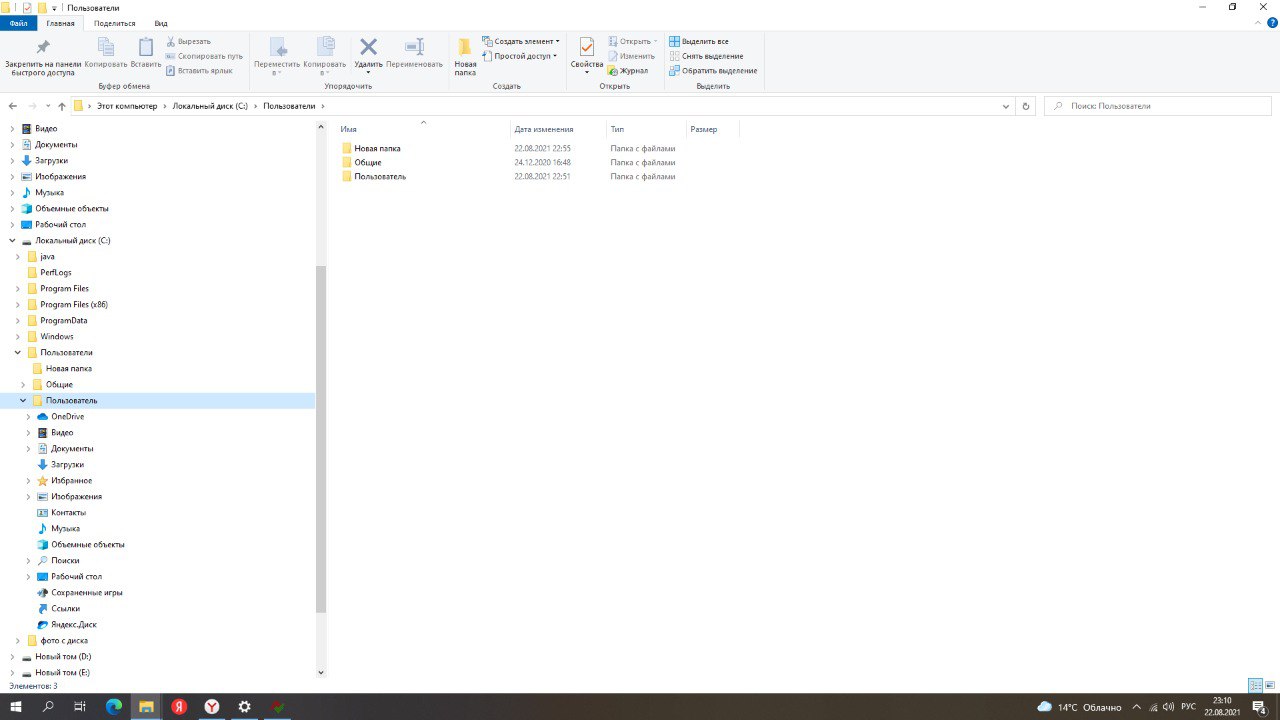
Task: Sort by the Имя column header
Action: [424, 129]
